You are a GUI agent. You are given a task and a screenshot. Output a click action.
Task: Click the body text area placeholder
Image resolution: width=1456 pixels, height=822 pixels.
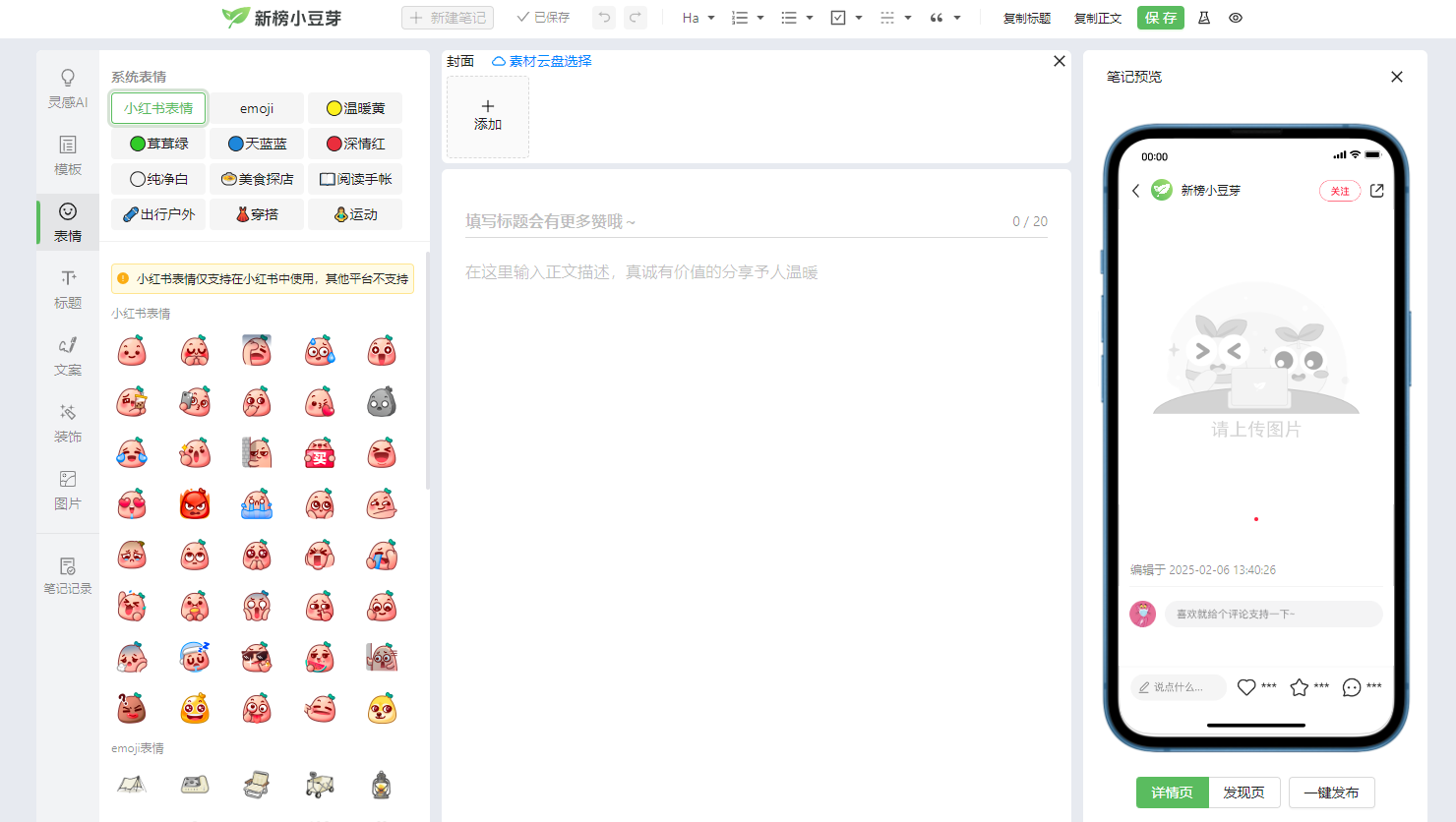pyautogui.click(x=641, y=272)
